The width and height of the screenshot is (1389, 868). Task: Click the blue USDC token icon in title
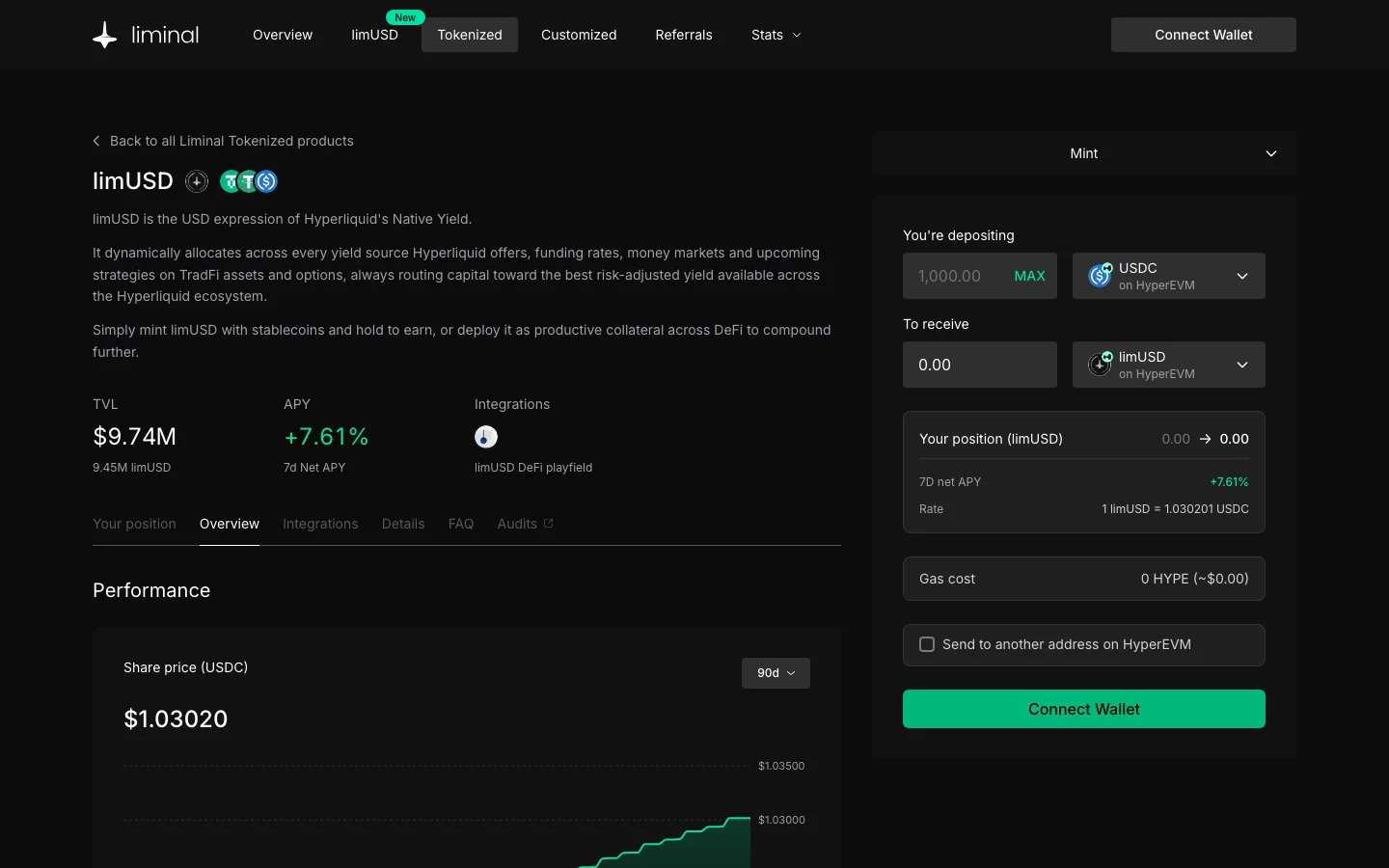[267, 181]
